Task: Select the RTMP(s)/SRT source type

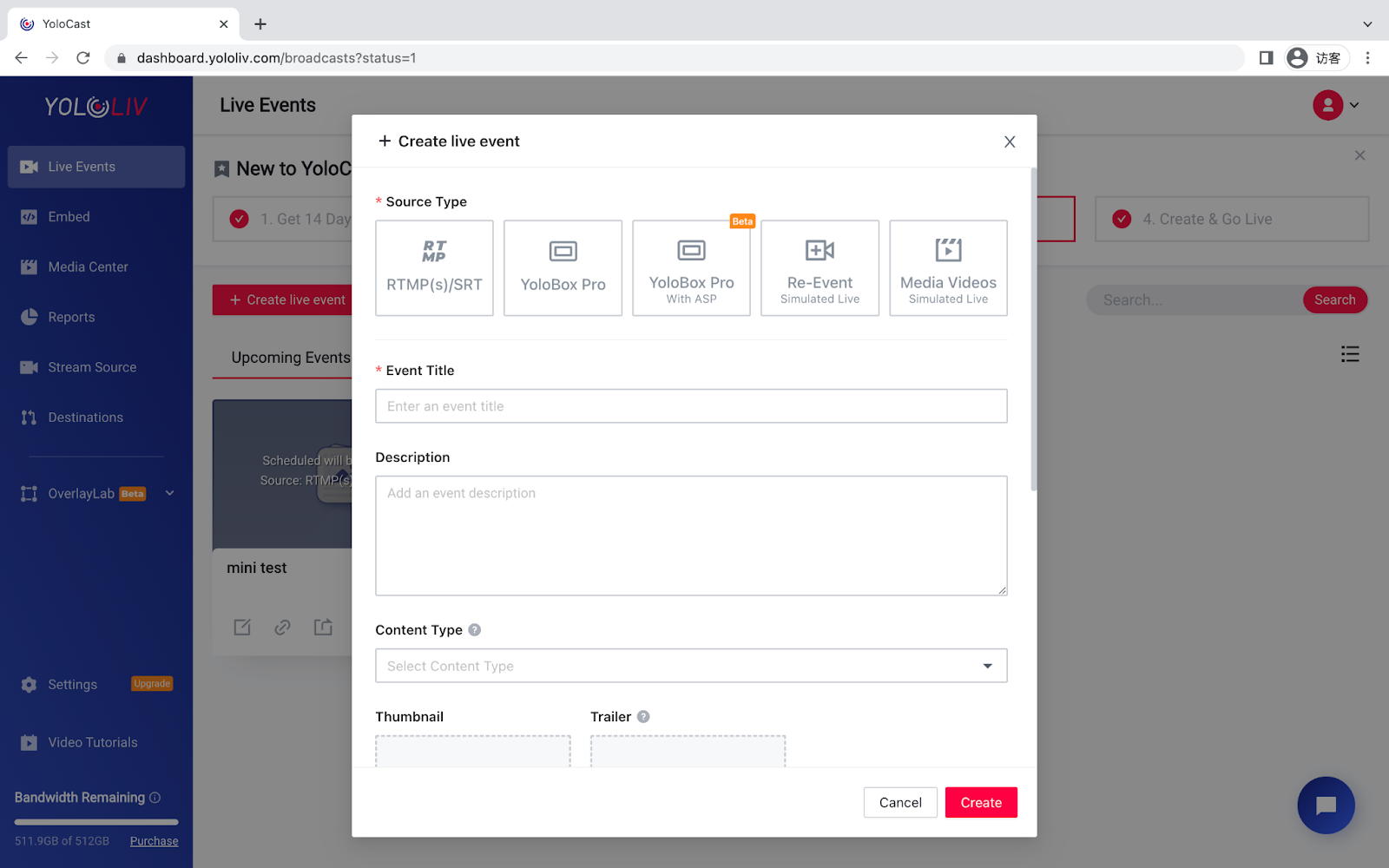Action: coord(434,268)
